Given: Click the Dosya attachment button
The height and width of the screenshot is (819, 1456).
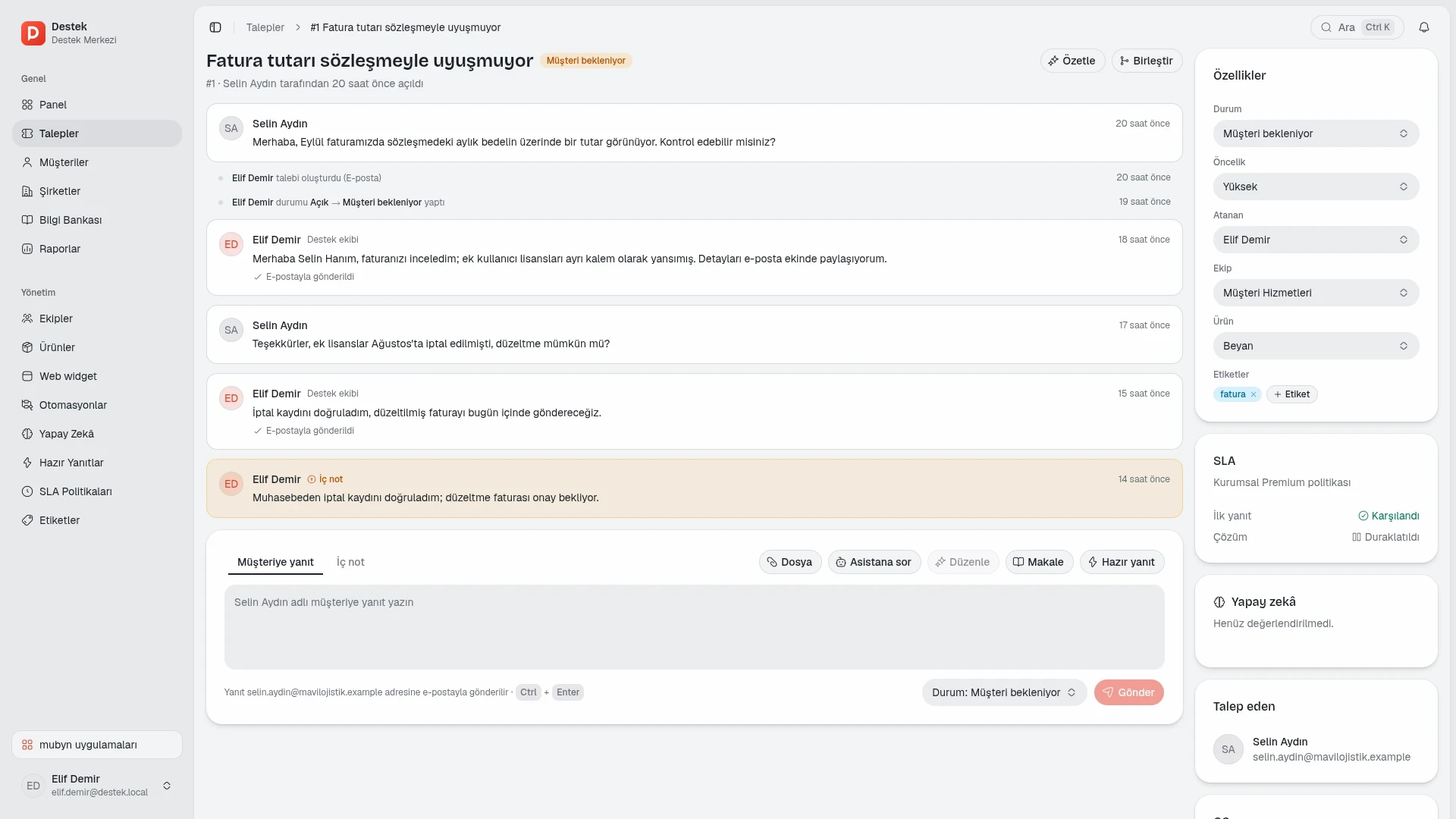Looking at the screenshot, I should [789, 562].
